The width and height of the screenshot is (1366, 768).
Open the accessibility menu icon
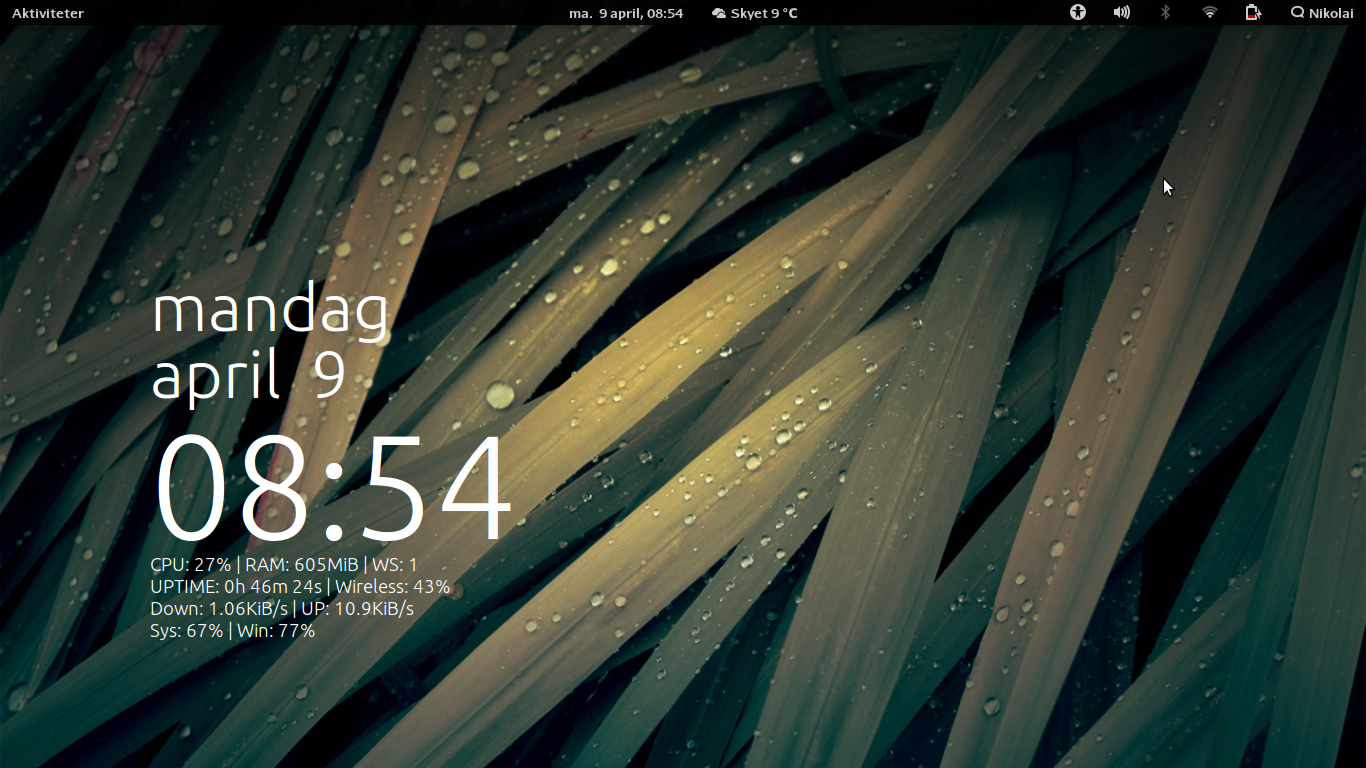(x=1078, y=13)
